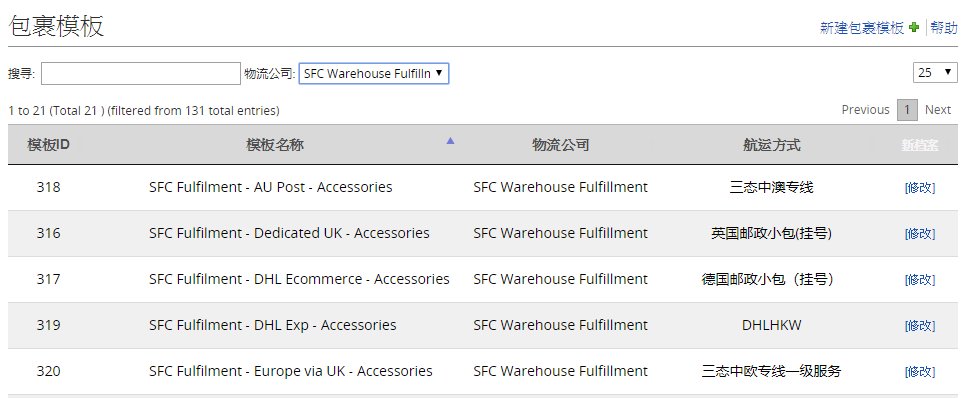Click the green plus new template icon
The image size is (967, 398).
tap(914, 28)
